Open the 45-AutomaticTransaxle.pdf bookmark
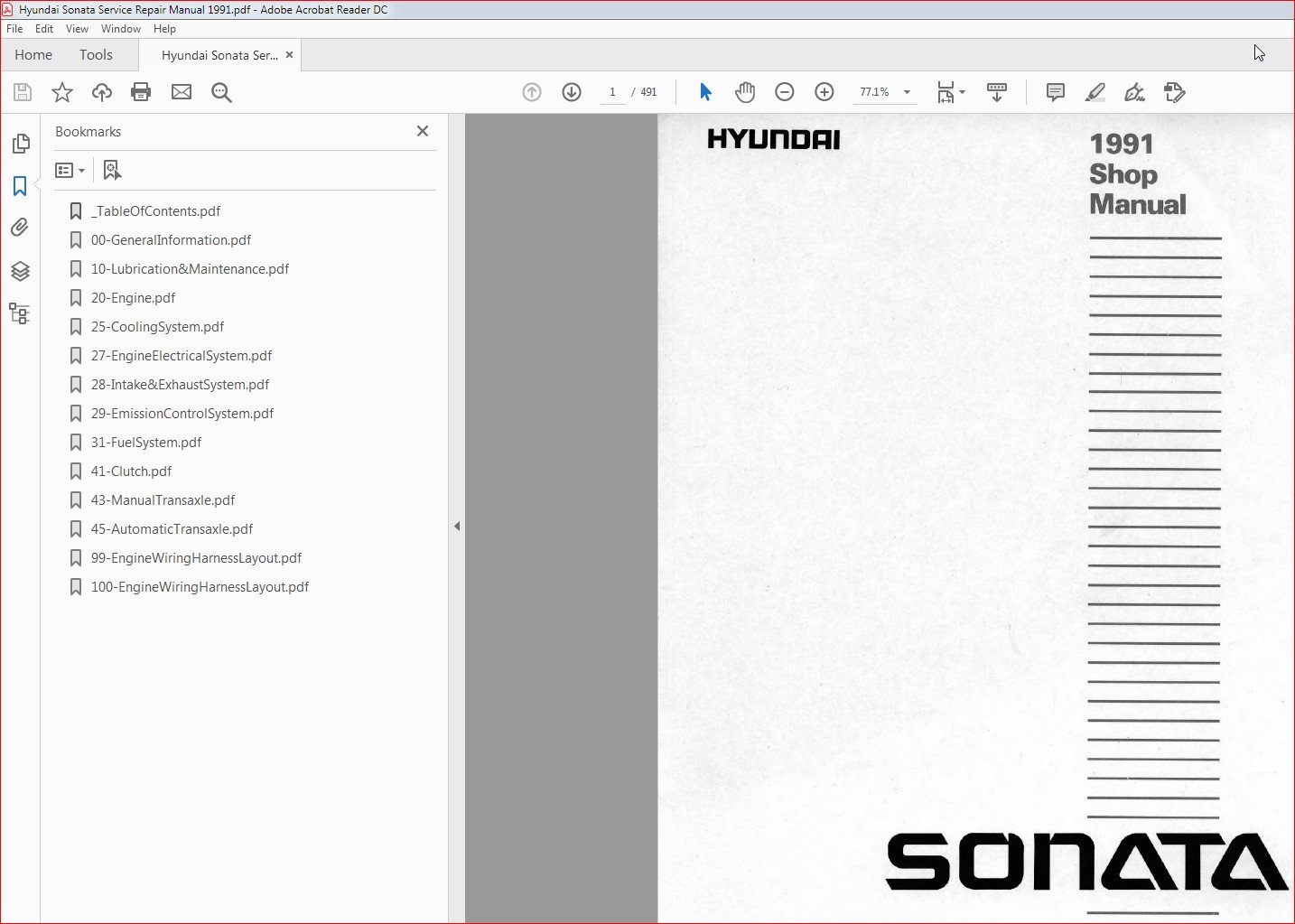This screenshot has height=924, width=1295. click(172, 529)
